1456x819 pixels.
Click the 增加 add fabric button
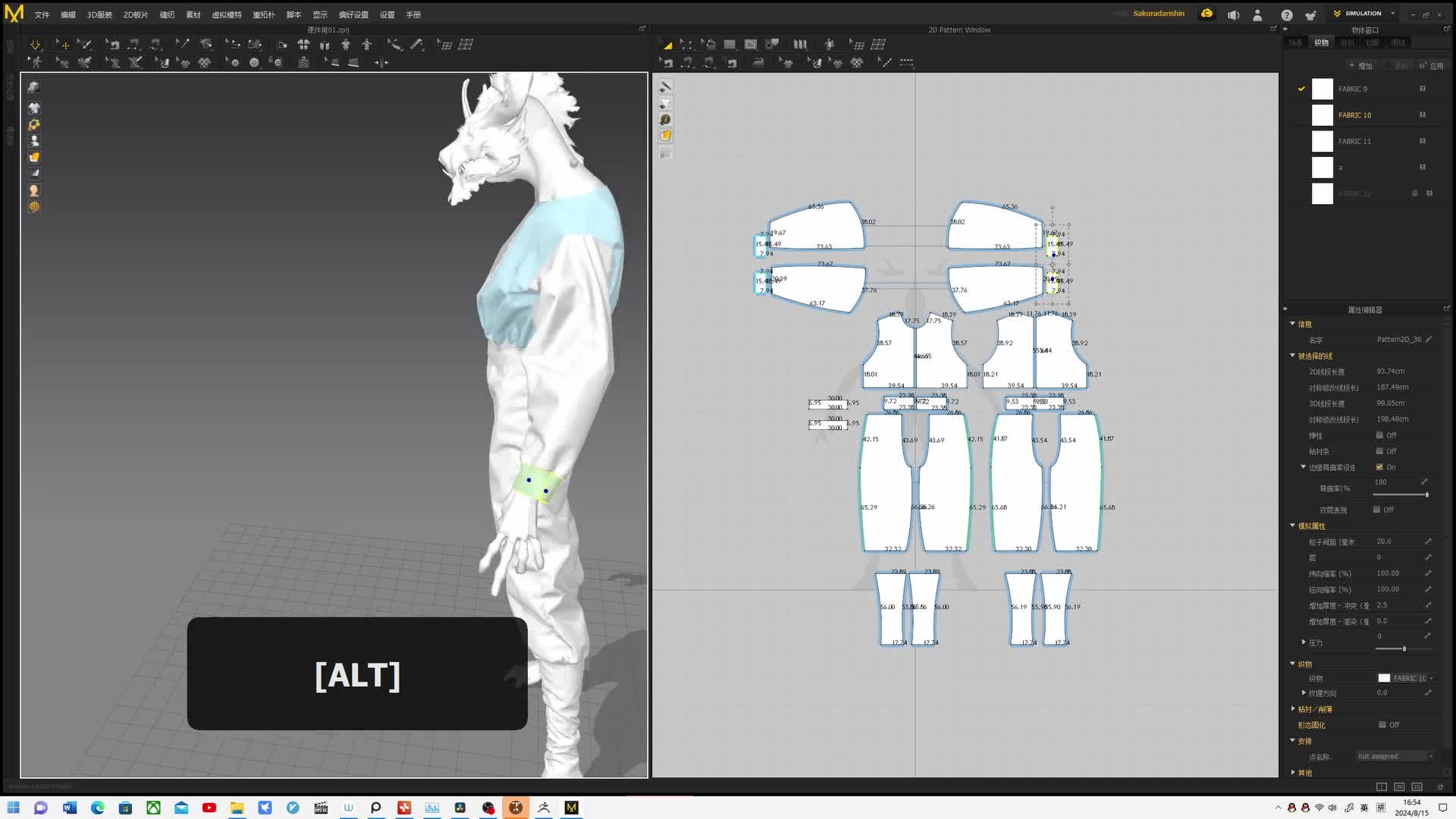point(1360,66)
